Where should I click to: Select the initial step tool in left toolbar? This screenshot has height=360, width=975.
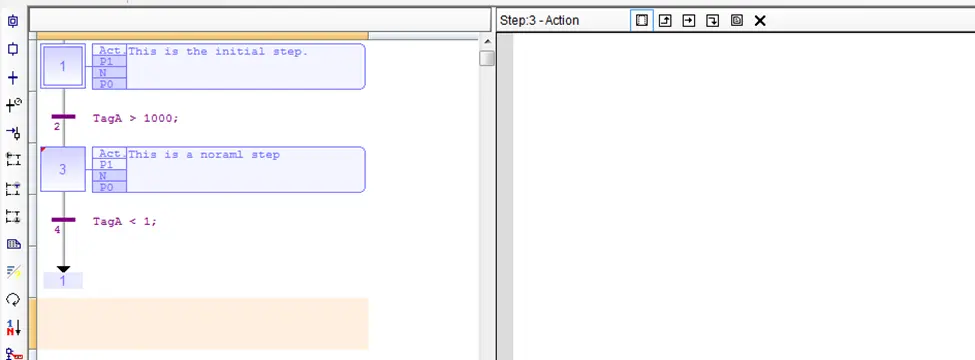(x=12, y=21)
